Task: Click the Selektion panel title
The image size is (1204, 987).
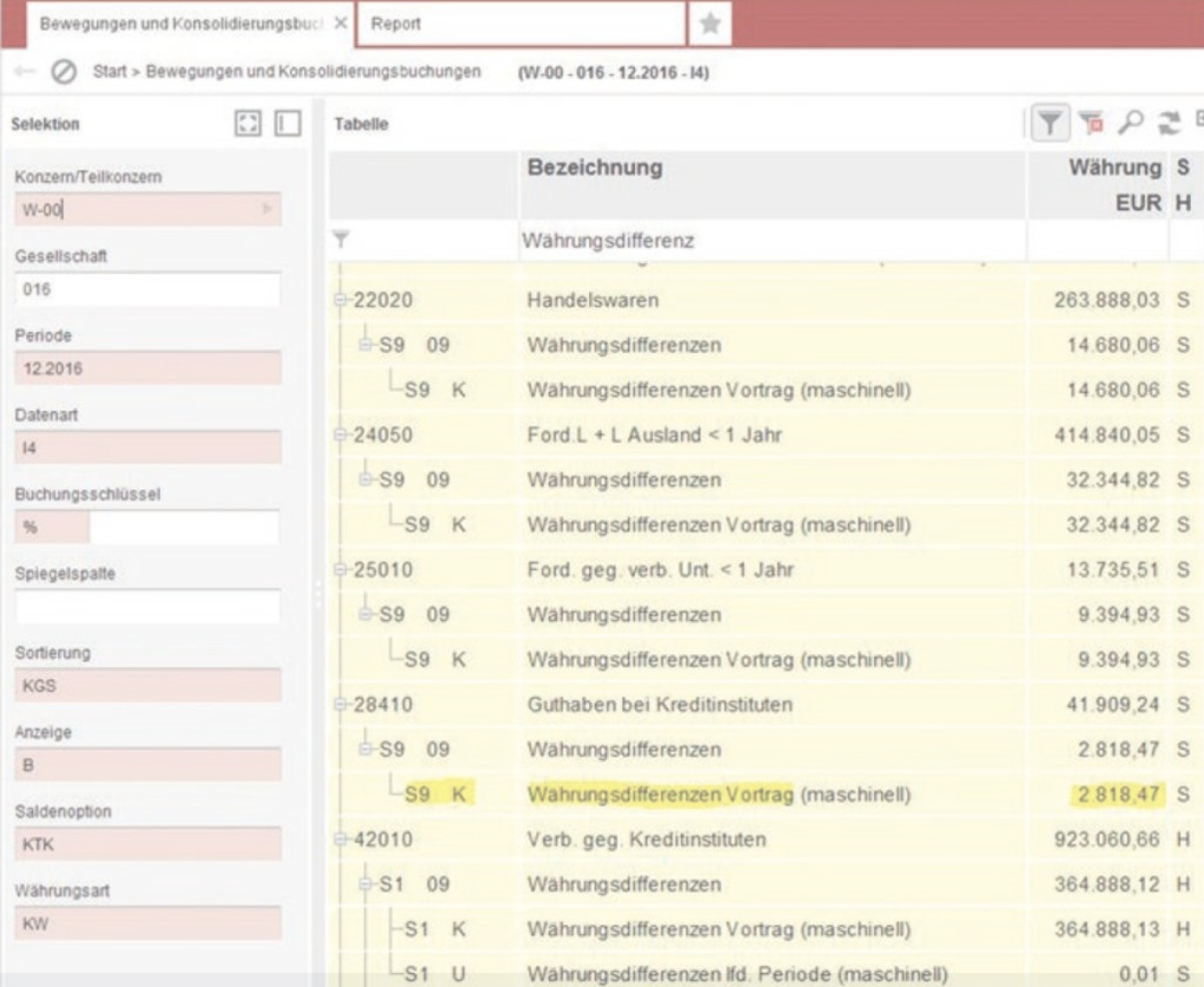Action: click(45, 124)
